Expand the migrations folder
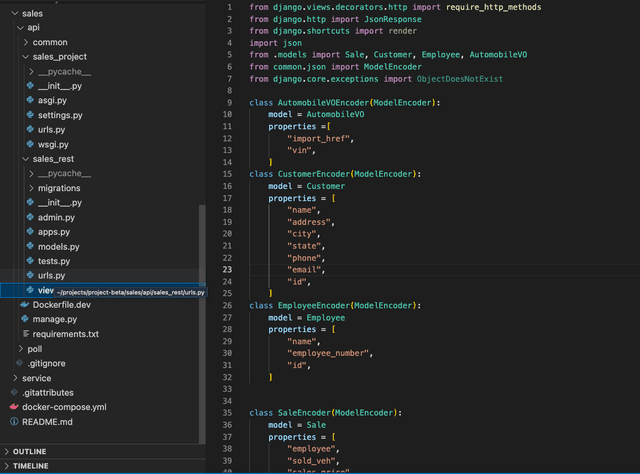This screenshot has height=474, width=640. [x=59, y=188]
